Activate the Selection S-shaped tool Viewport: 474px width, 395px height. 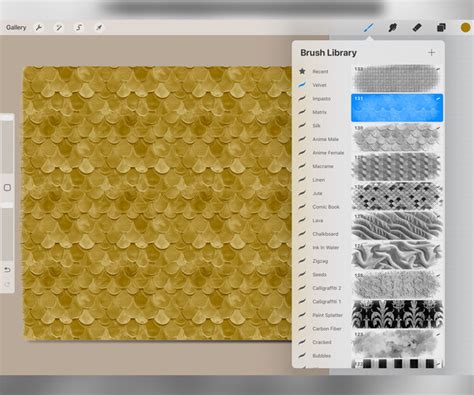(79, 28)
